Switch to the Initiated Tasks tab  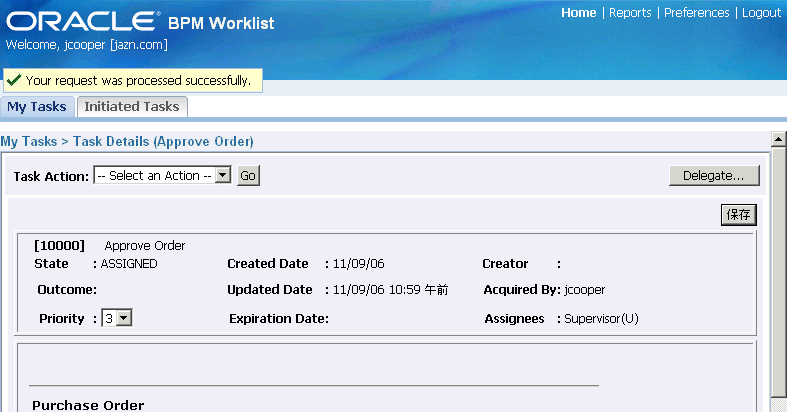pyautogui.click(x=132, y=107)
